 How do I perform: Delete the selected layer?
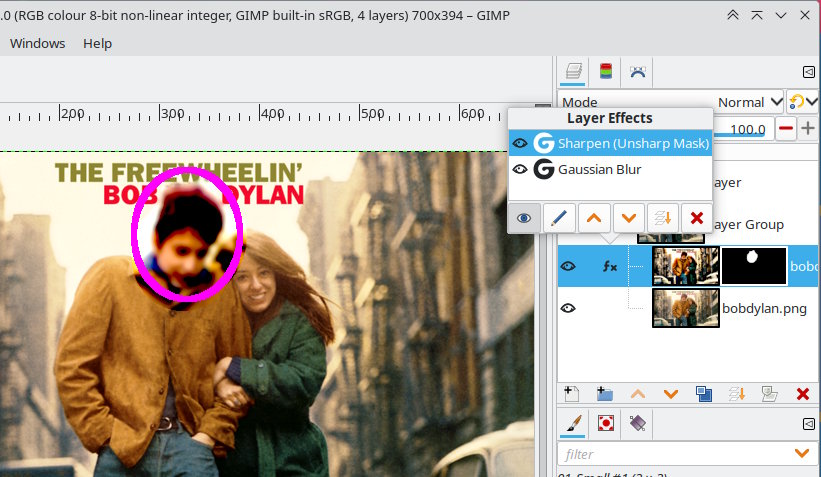801,394
